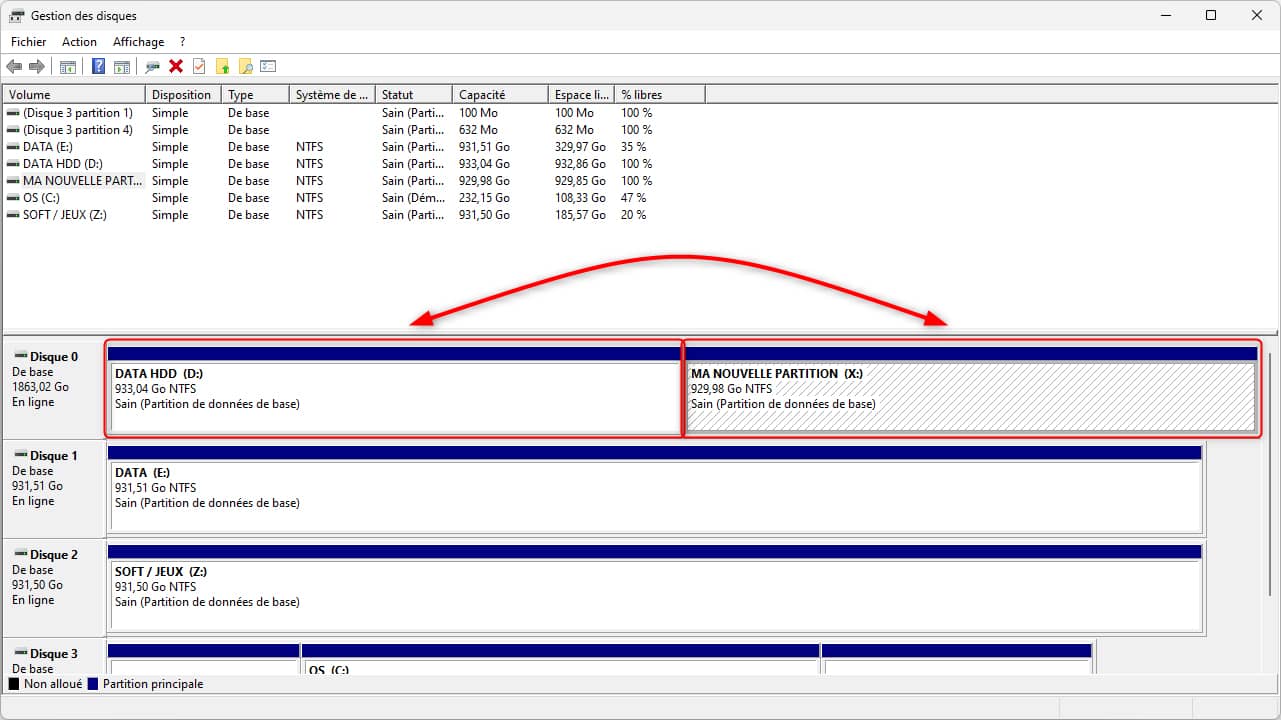Click the checkmark document properties icon
1281x720 pixels.
point(199,67)
